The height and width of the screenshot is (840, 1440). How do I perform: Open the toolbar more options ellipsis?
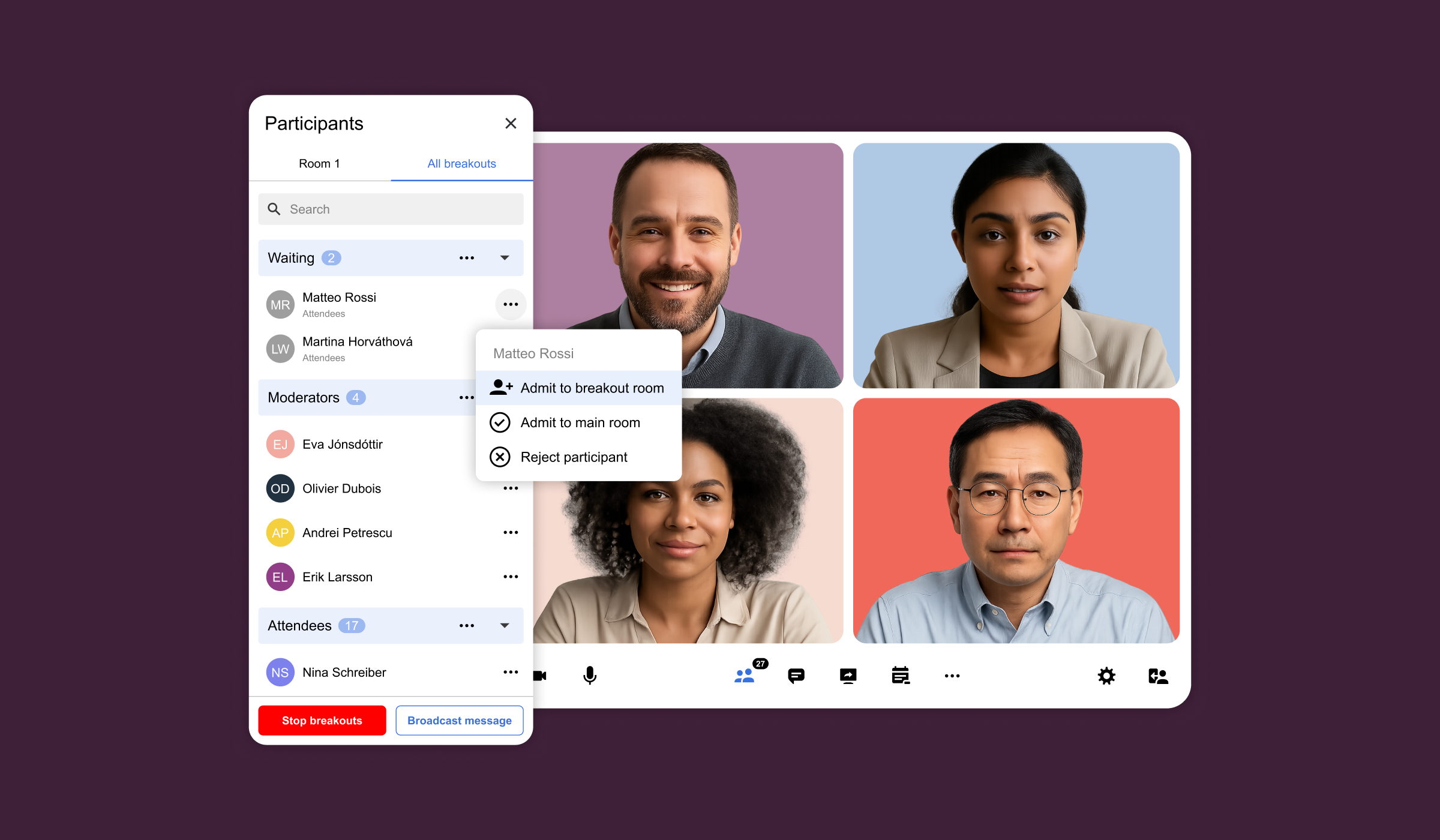pyautogui.click(x=952, y=676)
